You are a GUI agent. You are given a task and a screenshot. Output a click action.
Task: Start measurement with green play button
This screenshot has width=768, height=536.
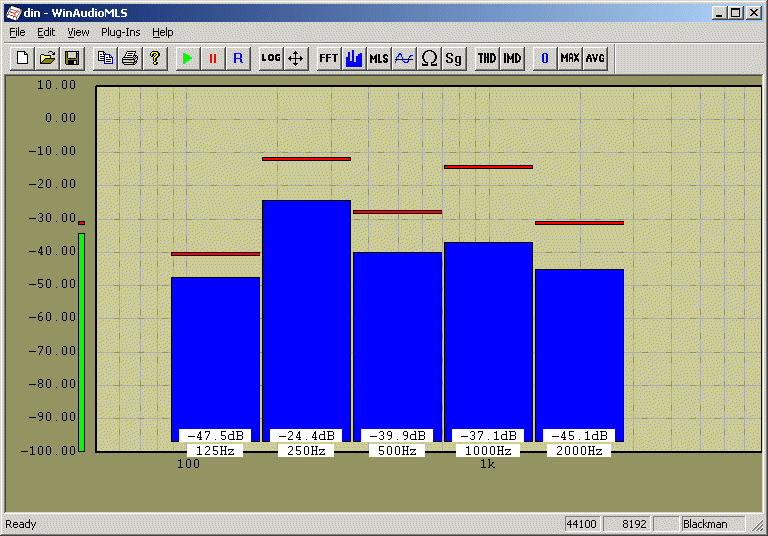[x=187, y=58]
